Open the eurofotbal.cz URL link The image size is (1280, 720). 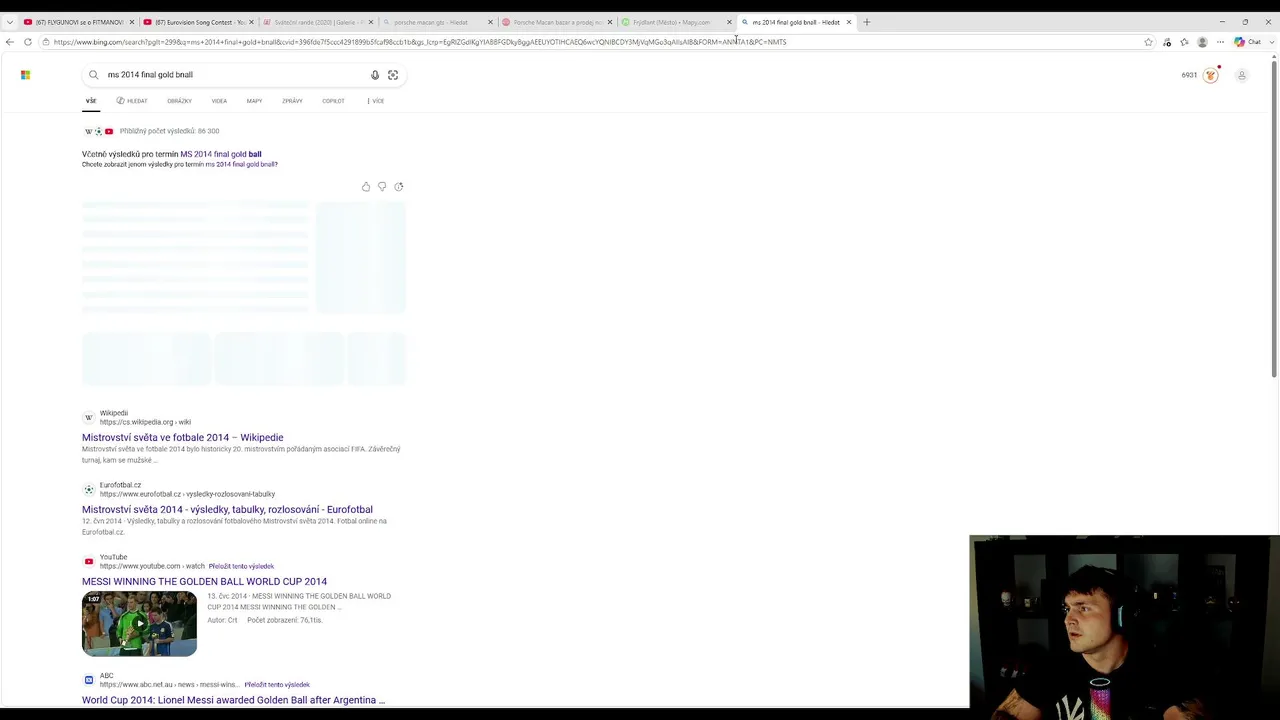click(187, 494)
